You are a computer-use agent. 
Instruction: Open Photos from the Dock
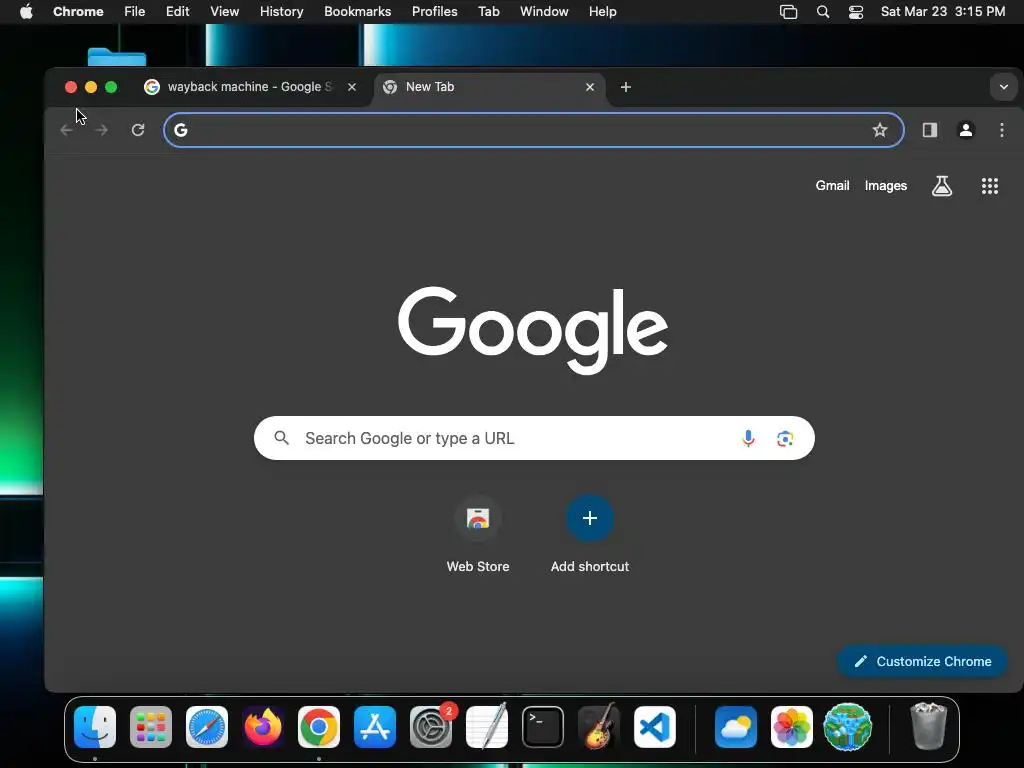click(x=792, y=727)
